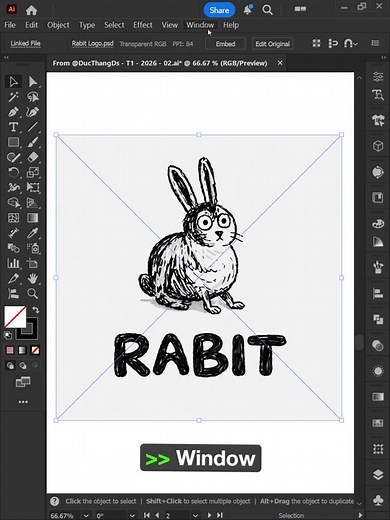Select the Shape Builder tool
The width and height of the screenshot is (390, 520).
click(13, 202)
